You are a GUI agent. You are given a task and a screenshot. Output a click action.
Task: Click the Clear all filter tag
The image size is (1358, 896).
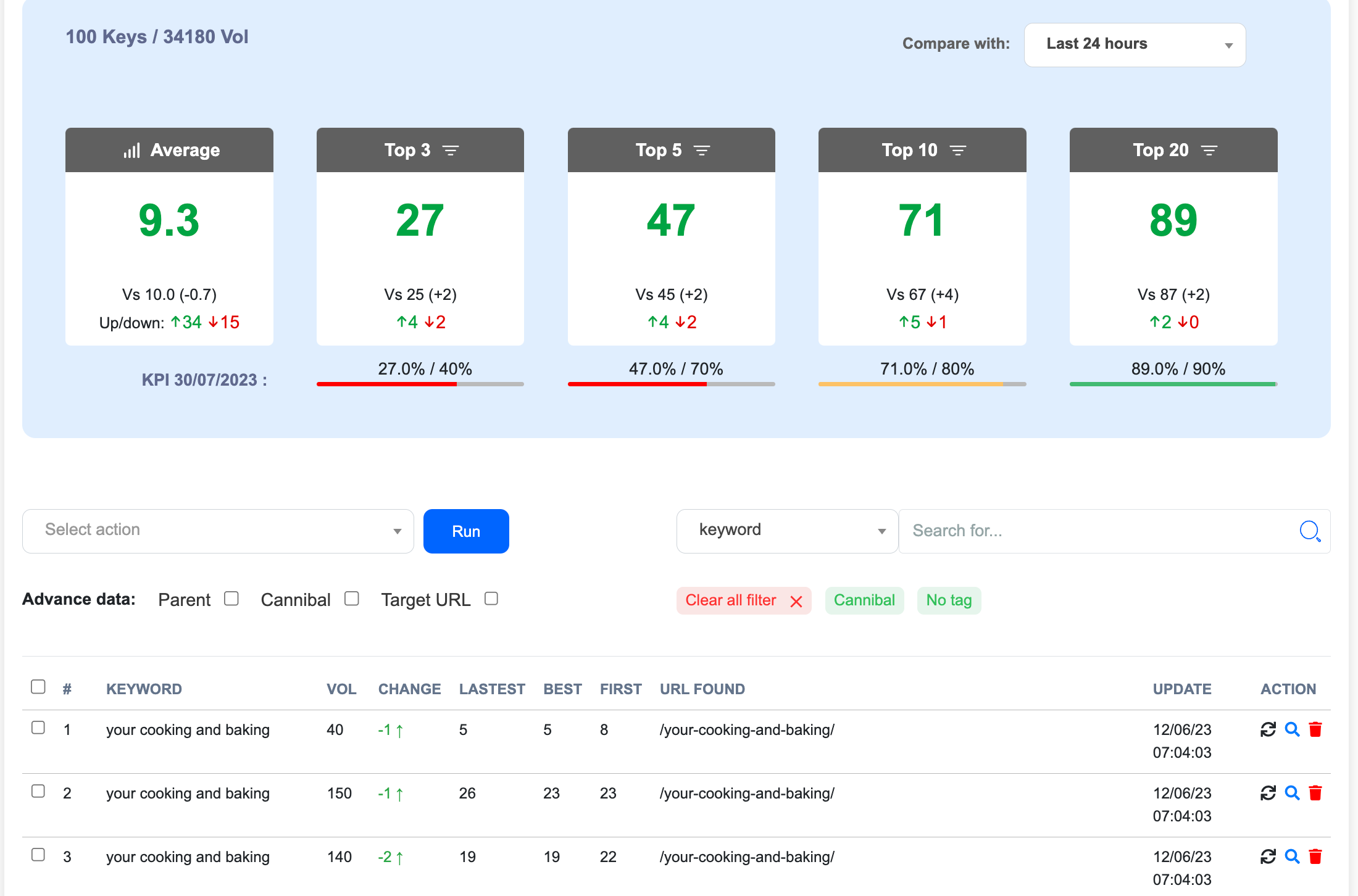[x=744, y=600]
